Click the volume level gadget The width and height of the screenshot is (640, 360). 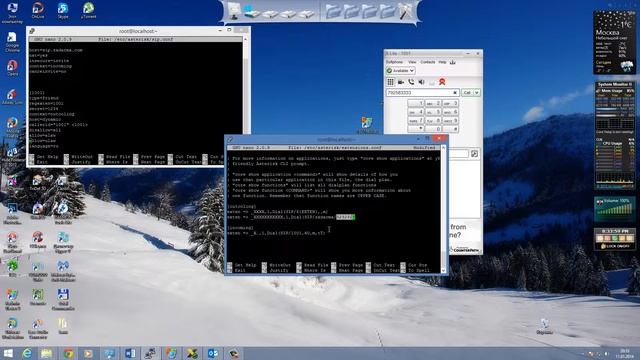pyautogui.click(x=615, y=209)
